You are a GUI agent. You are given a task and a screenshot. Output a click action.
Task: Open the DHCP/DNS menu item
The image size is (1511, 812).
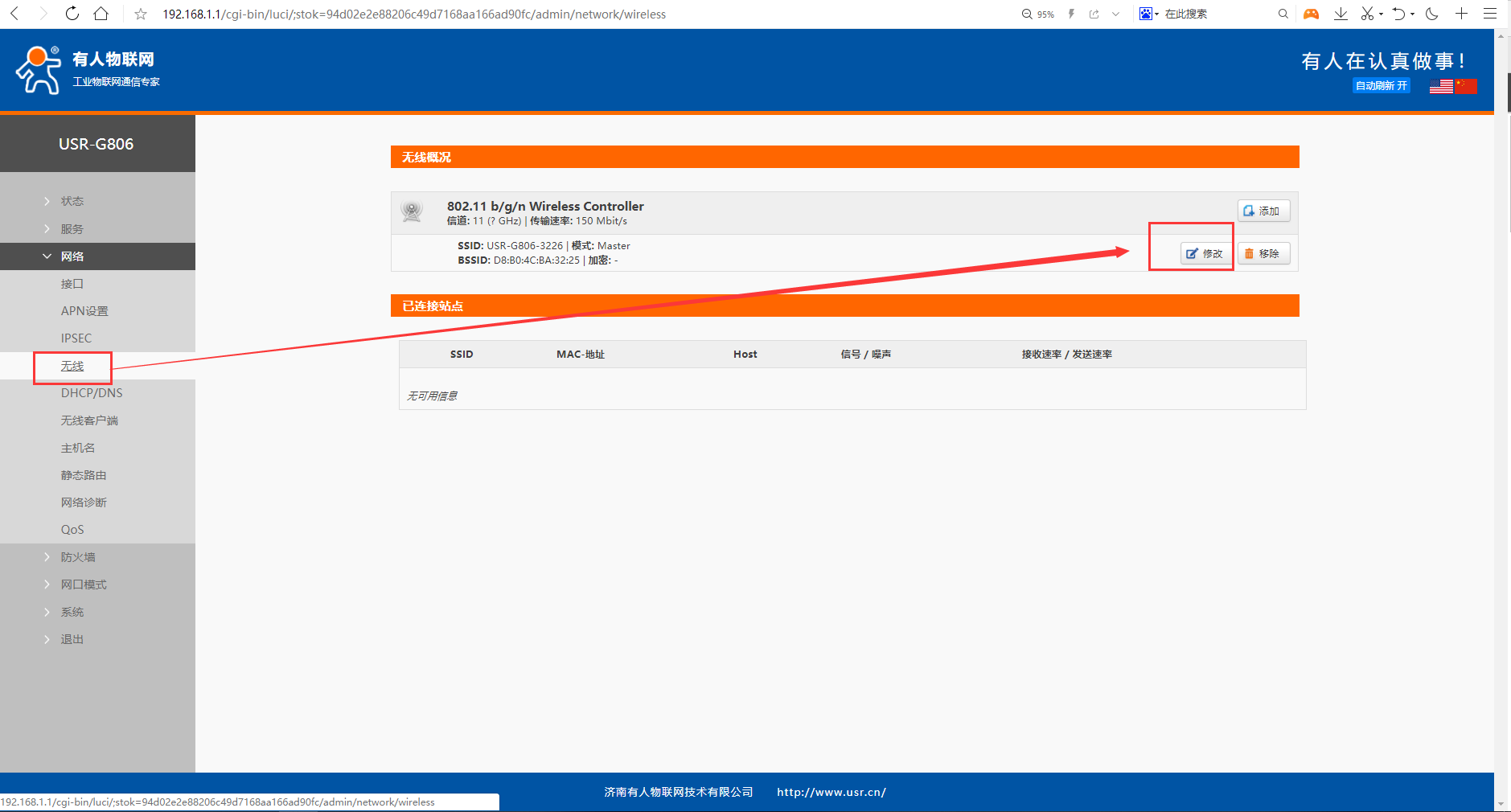[x=92, y=393]
